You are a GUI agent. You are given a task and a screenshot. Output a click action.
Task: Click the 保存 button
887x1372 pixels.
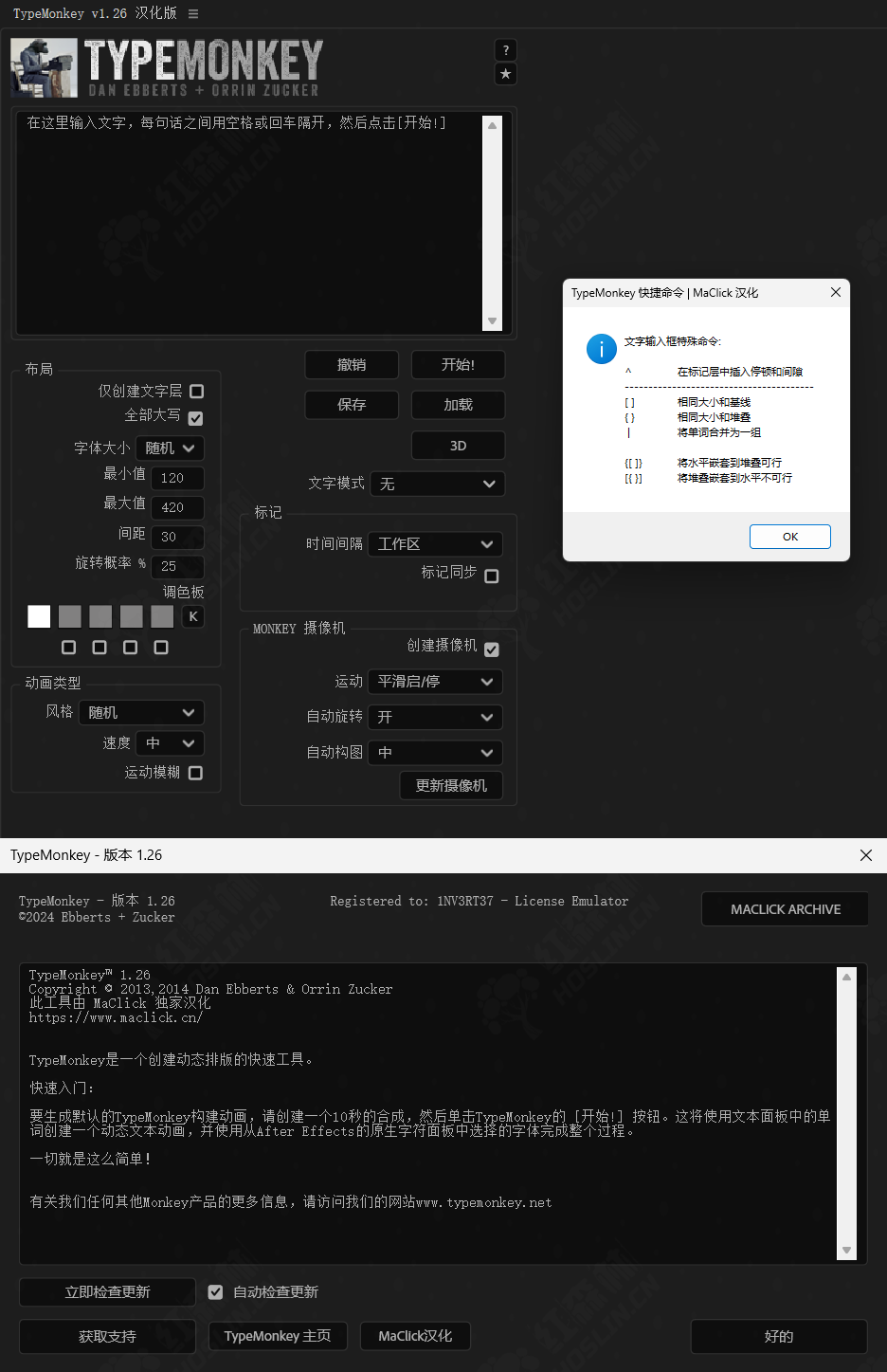tap(352, 405)
